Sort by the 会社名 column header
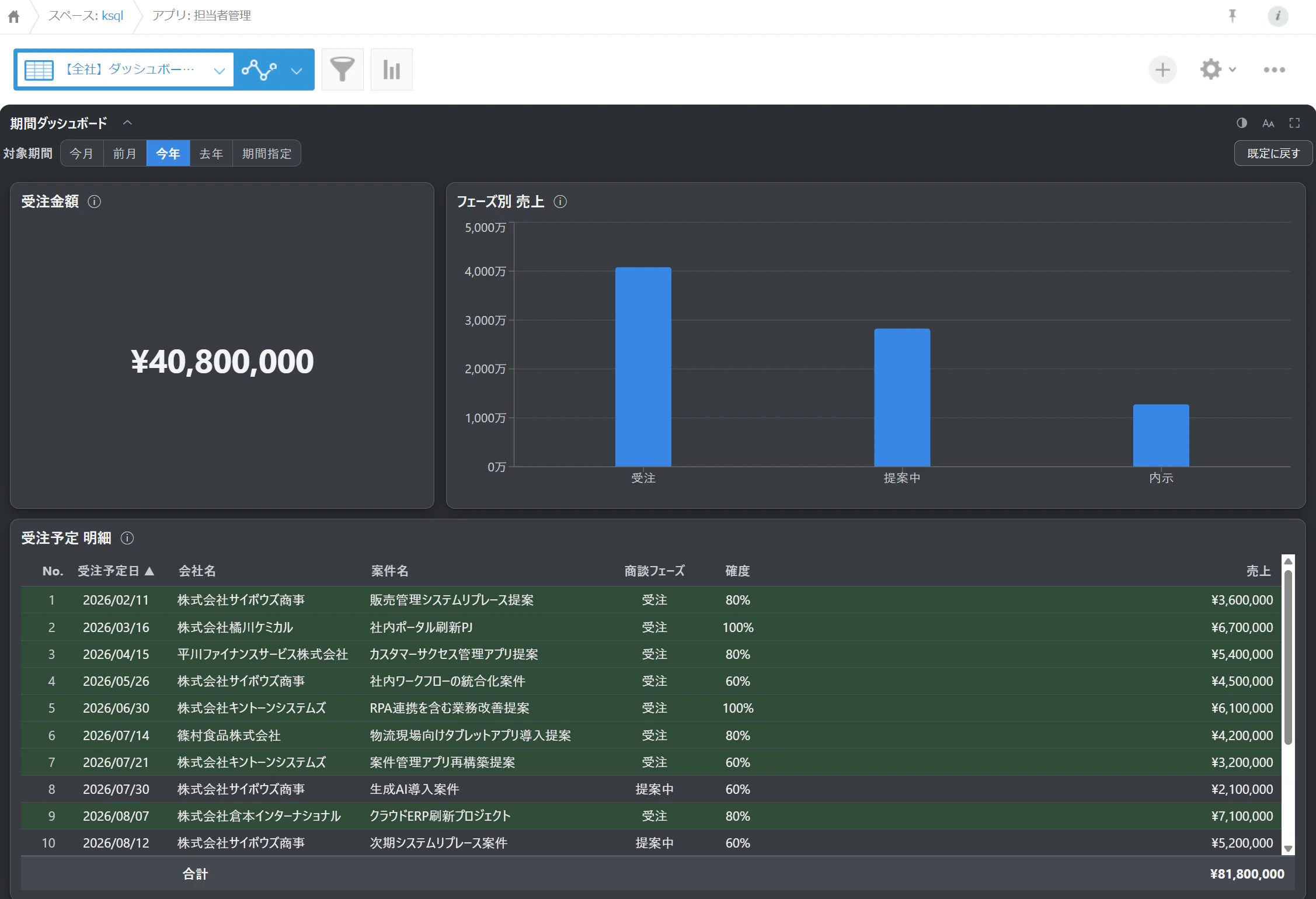The width and height of the screenshot is (1316, 899). coord(197,571)
